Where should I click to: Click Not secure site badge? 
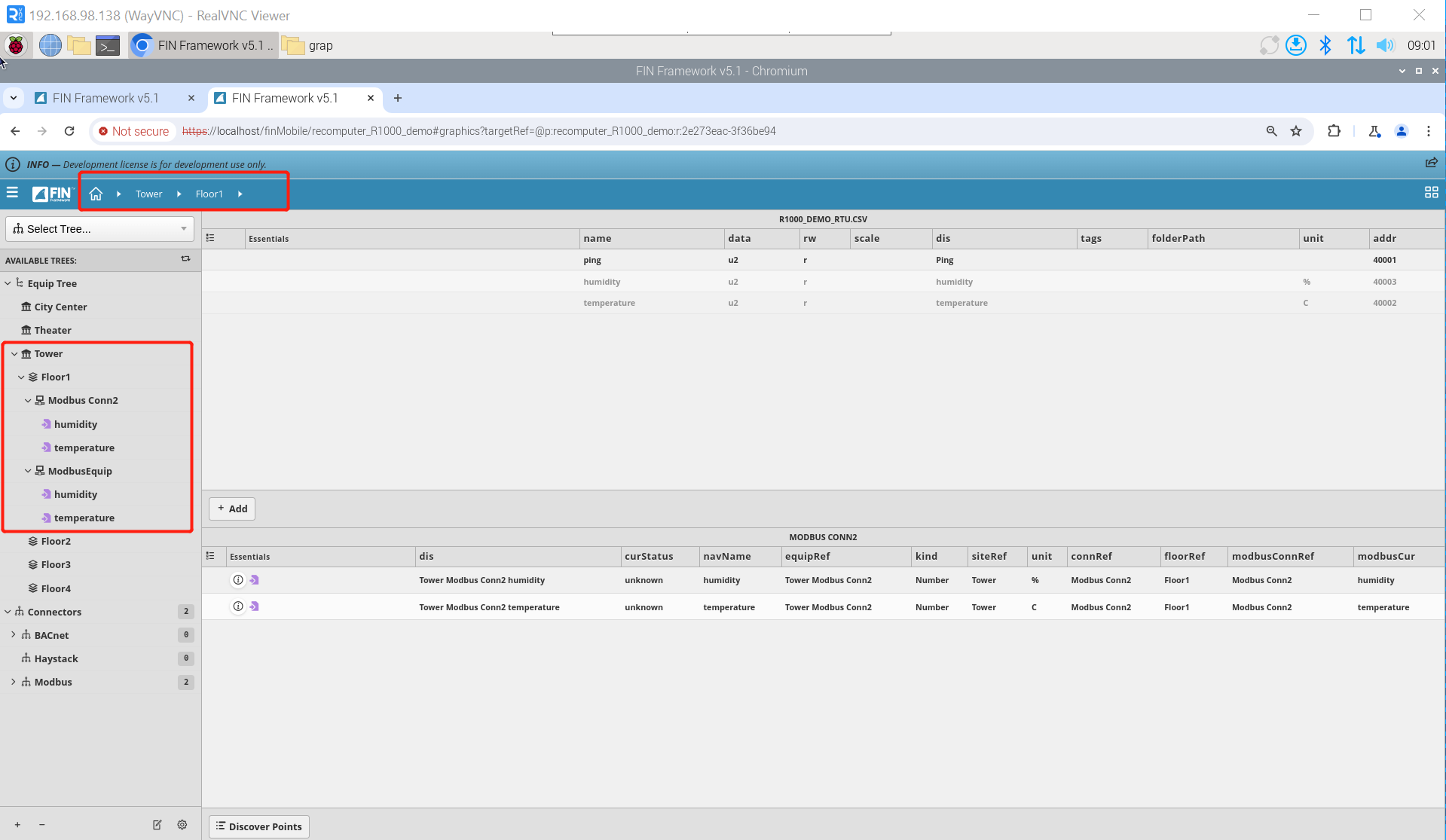[x=134, y=131]
